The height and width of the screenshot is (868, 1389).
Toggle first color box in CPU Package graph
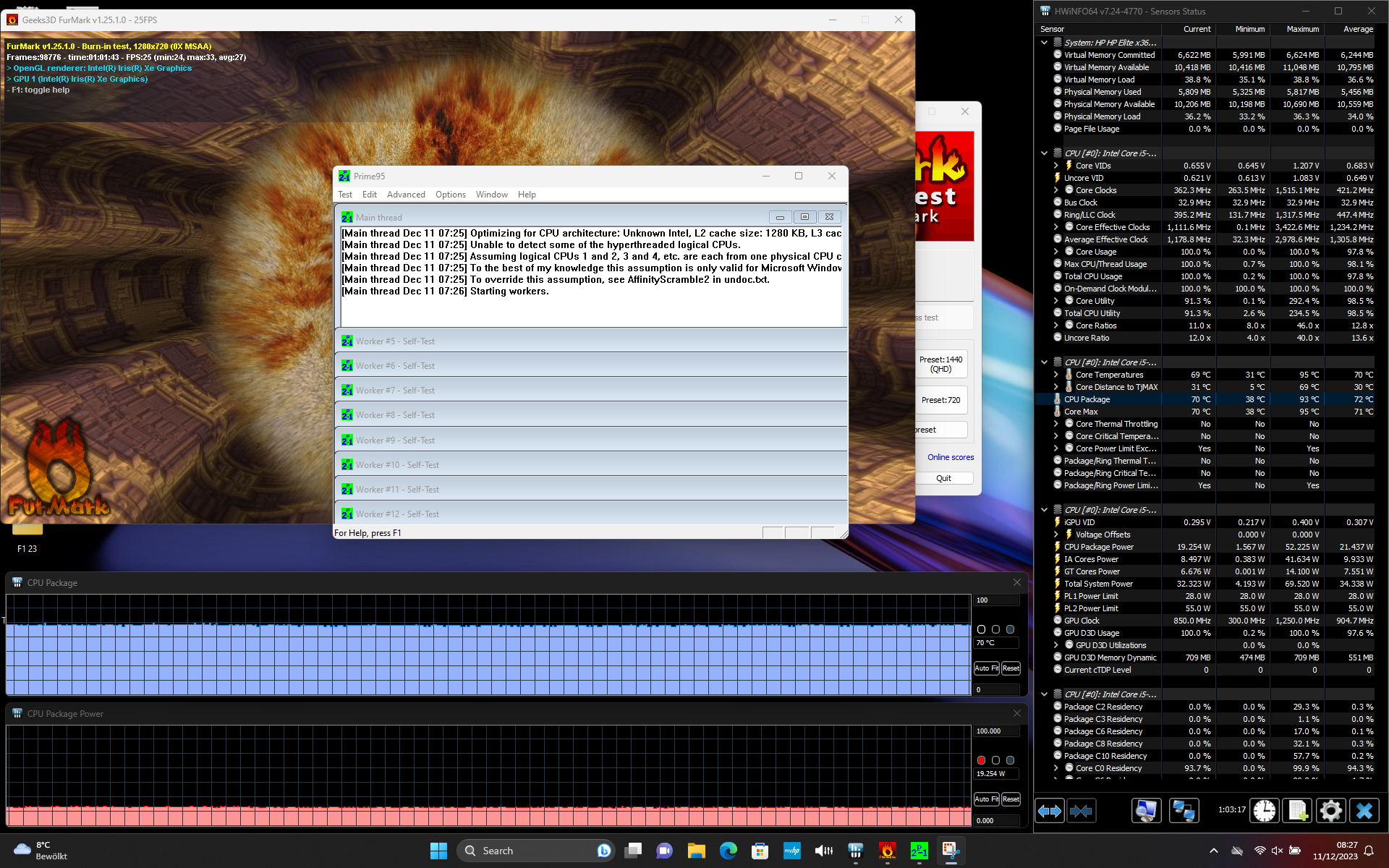pos(981,629)
